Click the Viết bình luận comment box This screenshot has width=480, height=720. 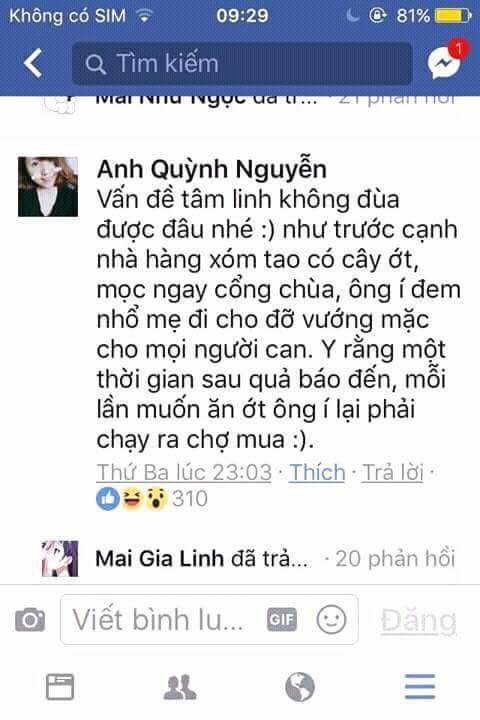click(209, 619)
